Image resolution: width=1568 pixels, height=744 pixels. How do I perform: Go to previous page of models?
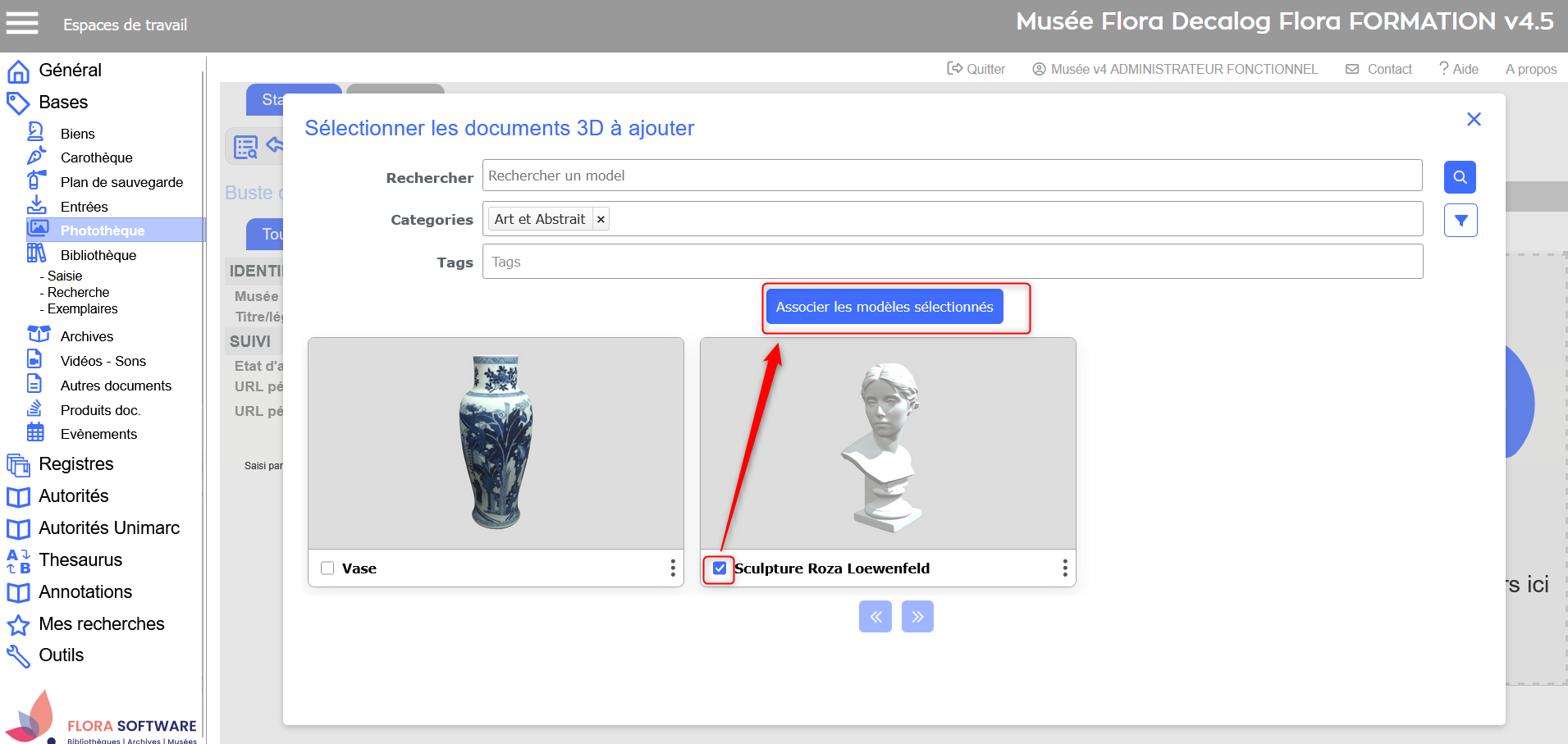pos(875,617)
